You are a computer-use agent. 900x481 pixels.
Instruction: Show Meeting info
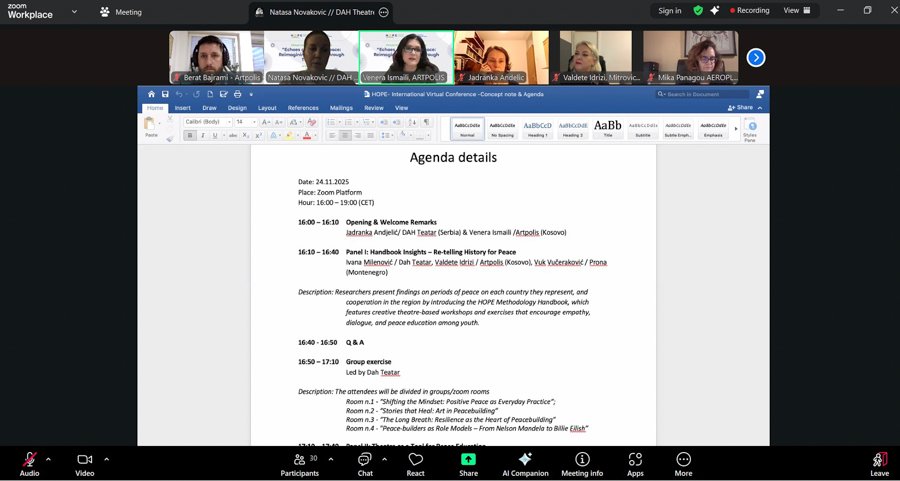tap(582, 462)
